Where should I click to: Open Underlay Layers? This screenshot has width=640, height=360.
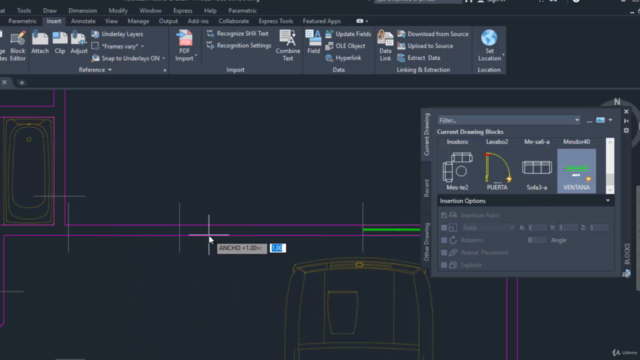(x=117, y=34)
